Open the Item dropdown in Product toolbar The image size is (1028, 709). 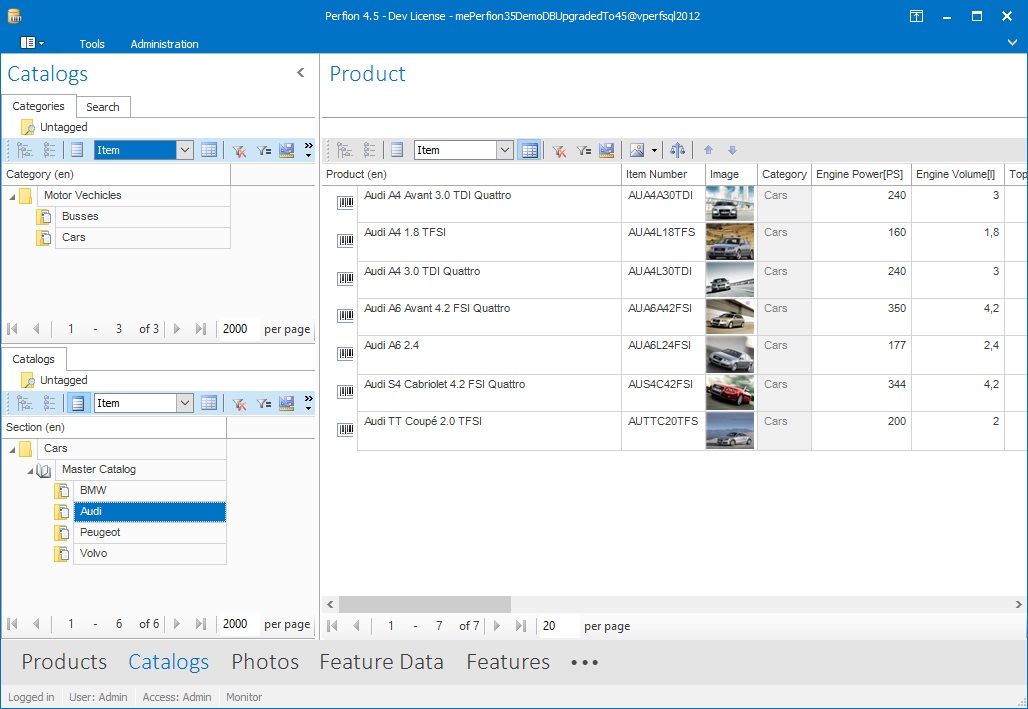(x=505, y=150)
